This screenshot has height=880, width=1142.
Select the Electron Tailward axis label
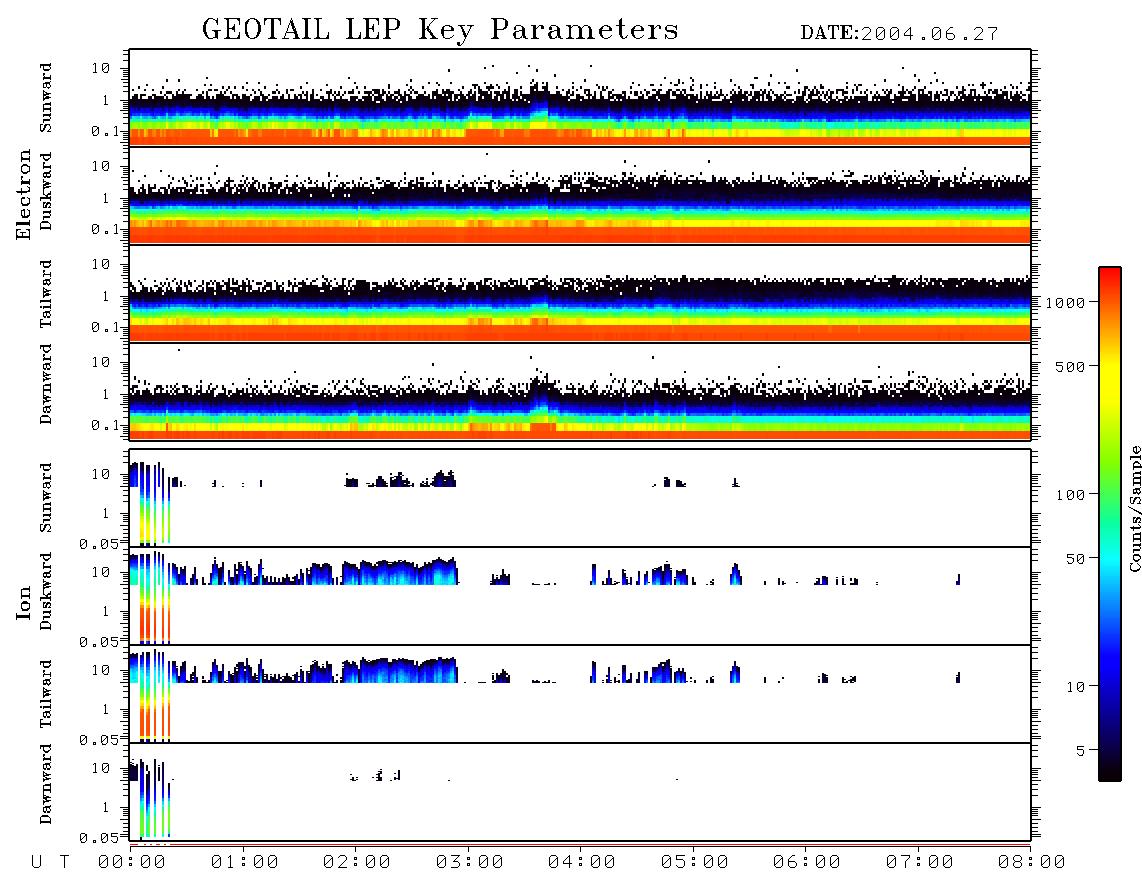pos(46,294)
